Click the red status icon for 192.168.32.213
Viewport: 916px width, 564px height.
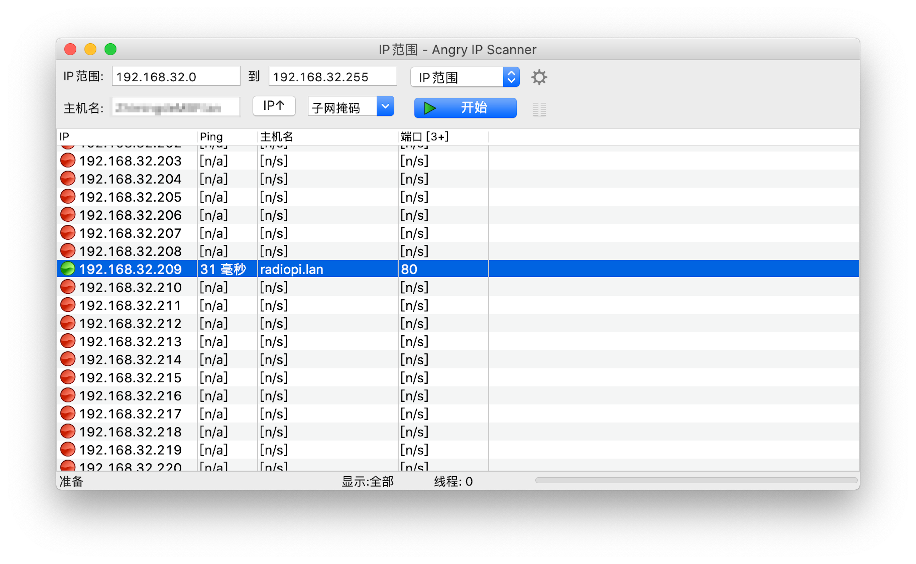point(68,341)
